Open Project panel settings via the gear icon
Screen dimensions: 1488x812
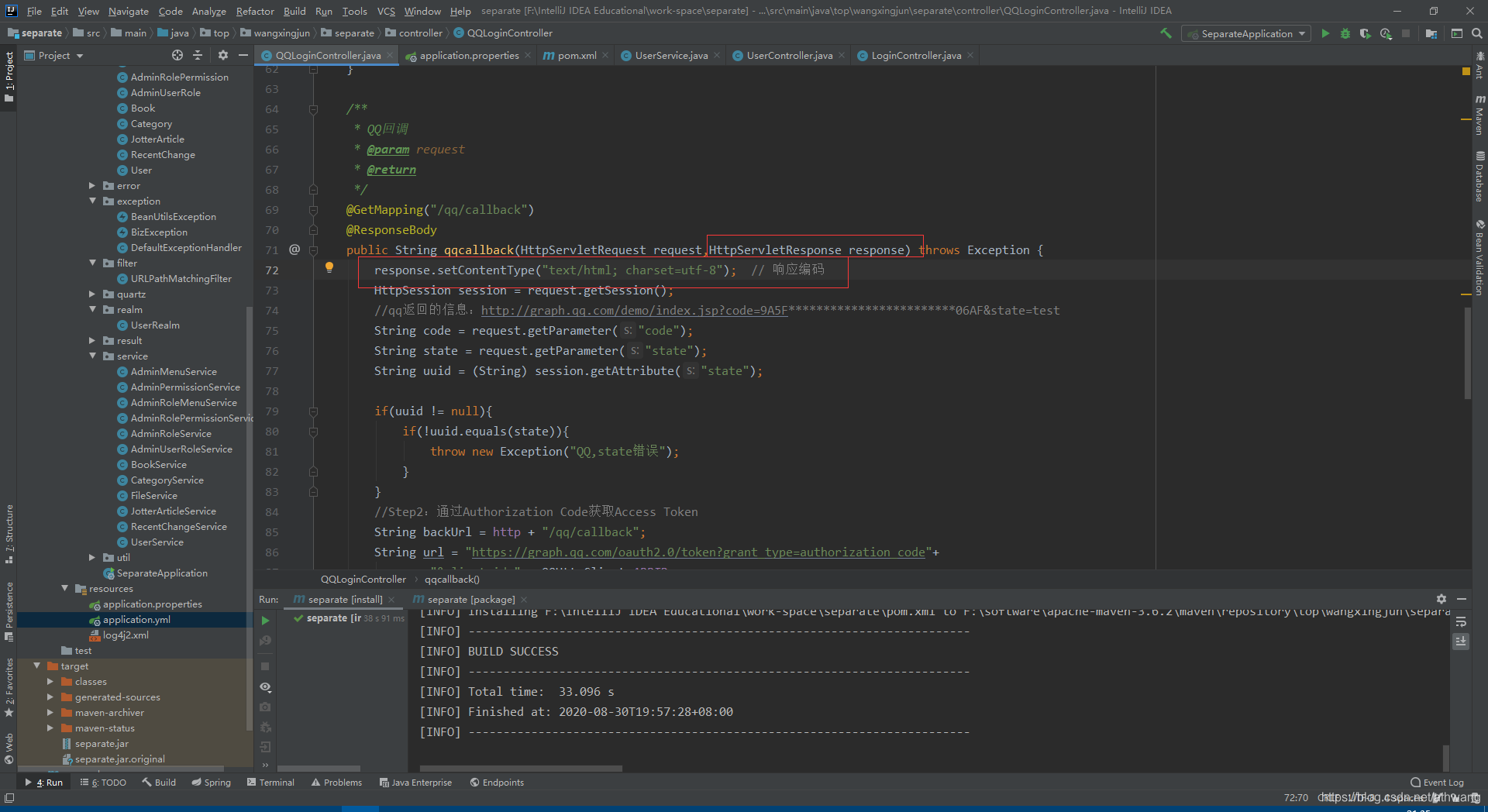point(223,55)
